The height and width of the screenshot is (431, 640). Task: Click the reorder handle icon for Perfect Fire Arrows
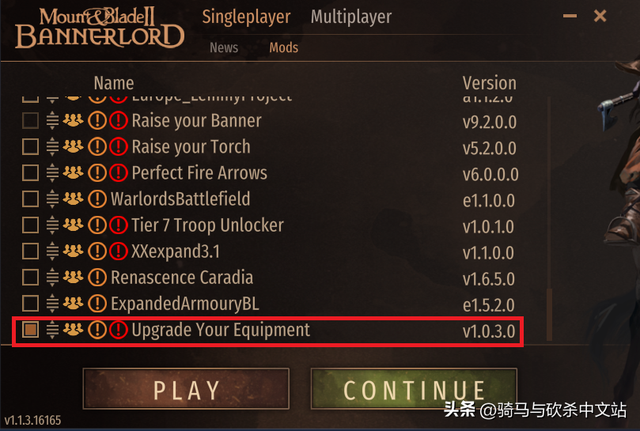point(52,173)
